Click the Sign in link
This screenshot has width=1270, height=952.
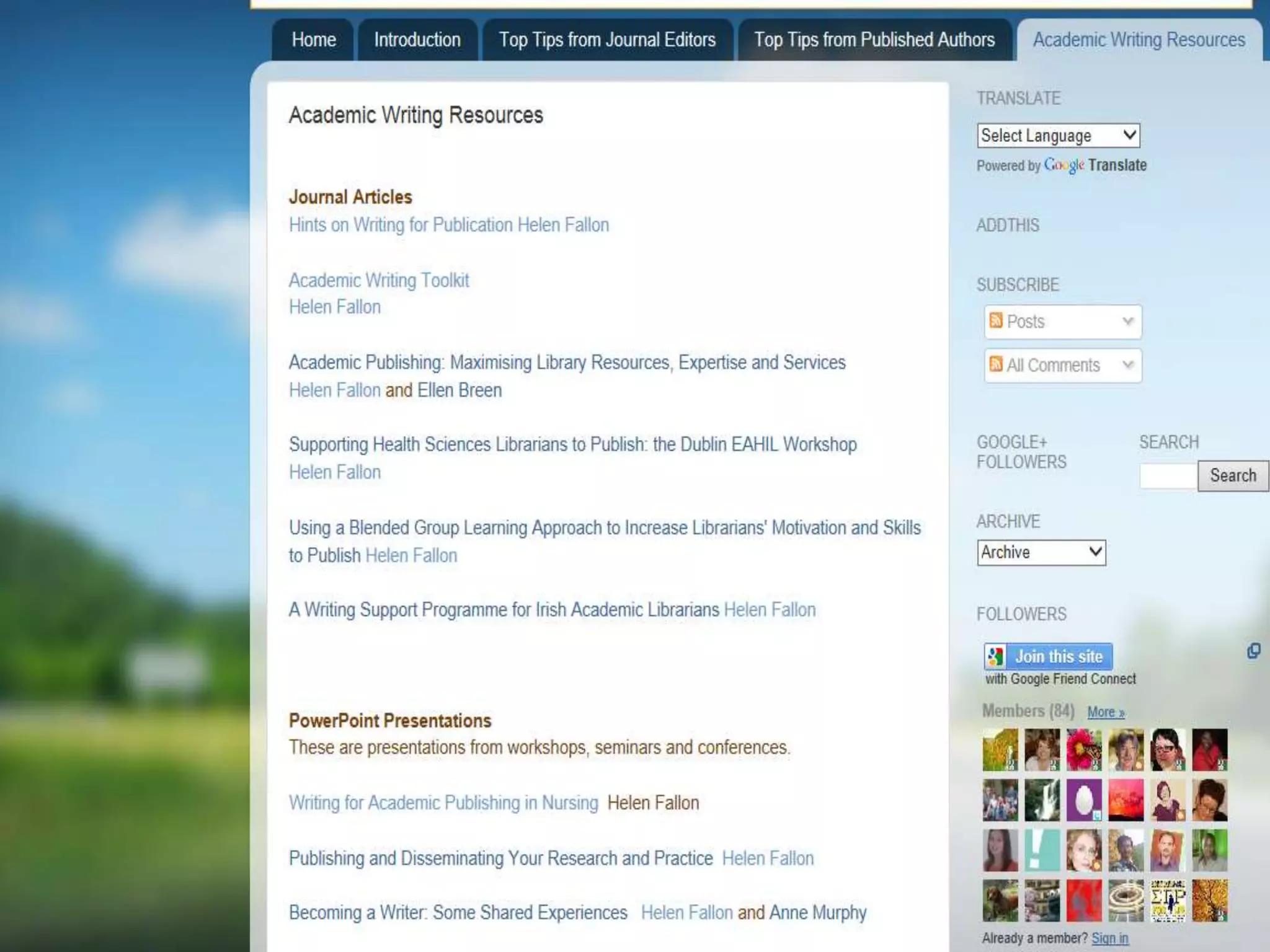[1109, 938]
